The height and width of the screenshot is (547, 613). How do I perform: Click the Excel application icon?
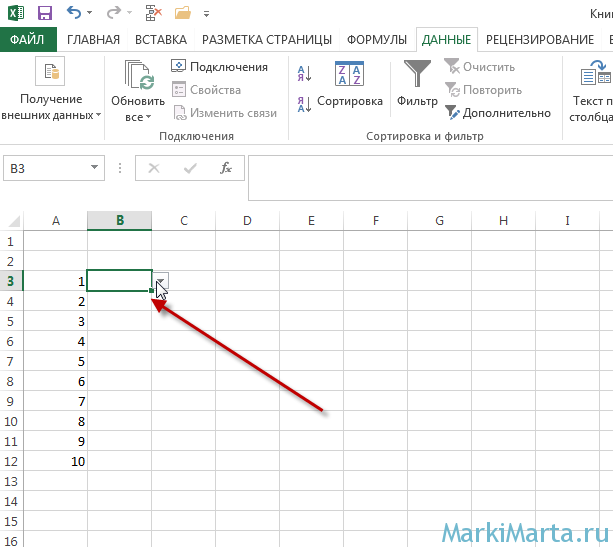click(16, 13)
